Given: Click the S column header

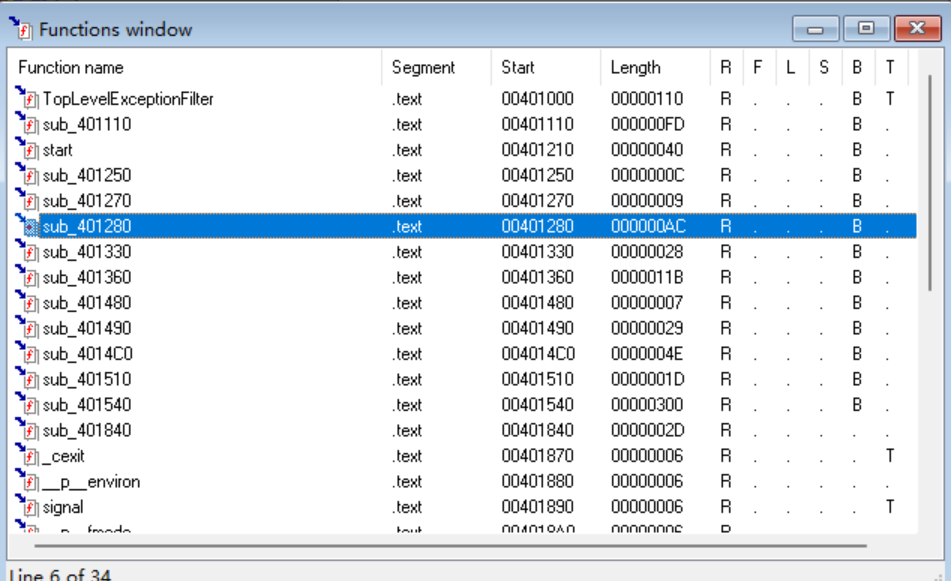Looking at the screenshot, I should click(825, 67).
